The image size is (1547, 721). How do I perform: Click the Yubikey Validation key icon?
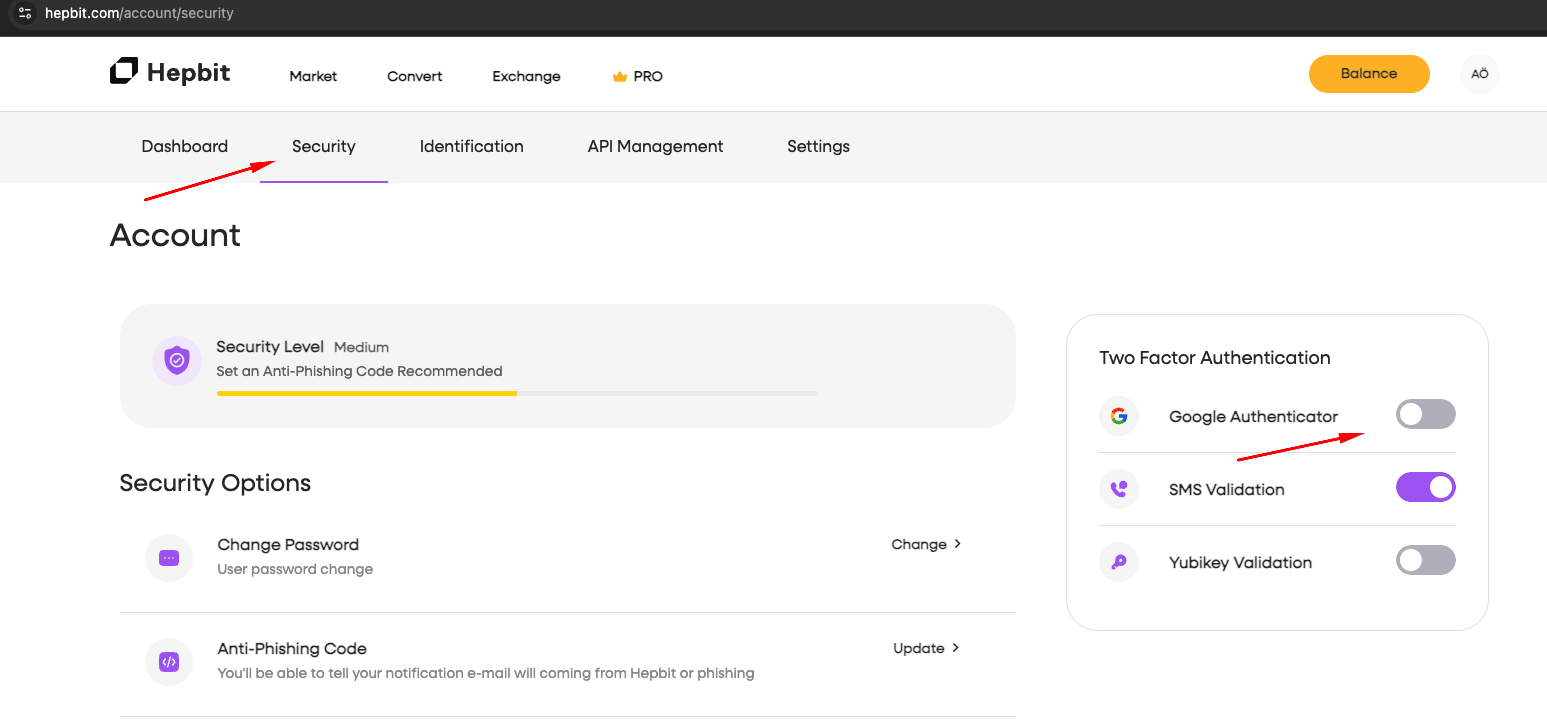click(1119, 562)
